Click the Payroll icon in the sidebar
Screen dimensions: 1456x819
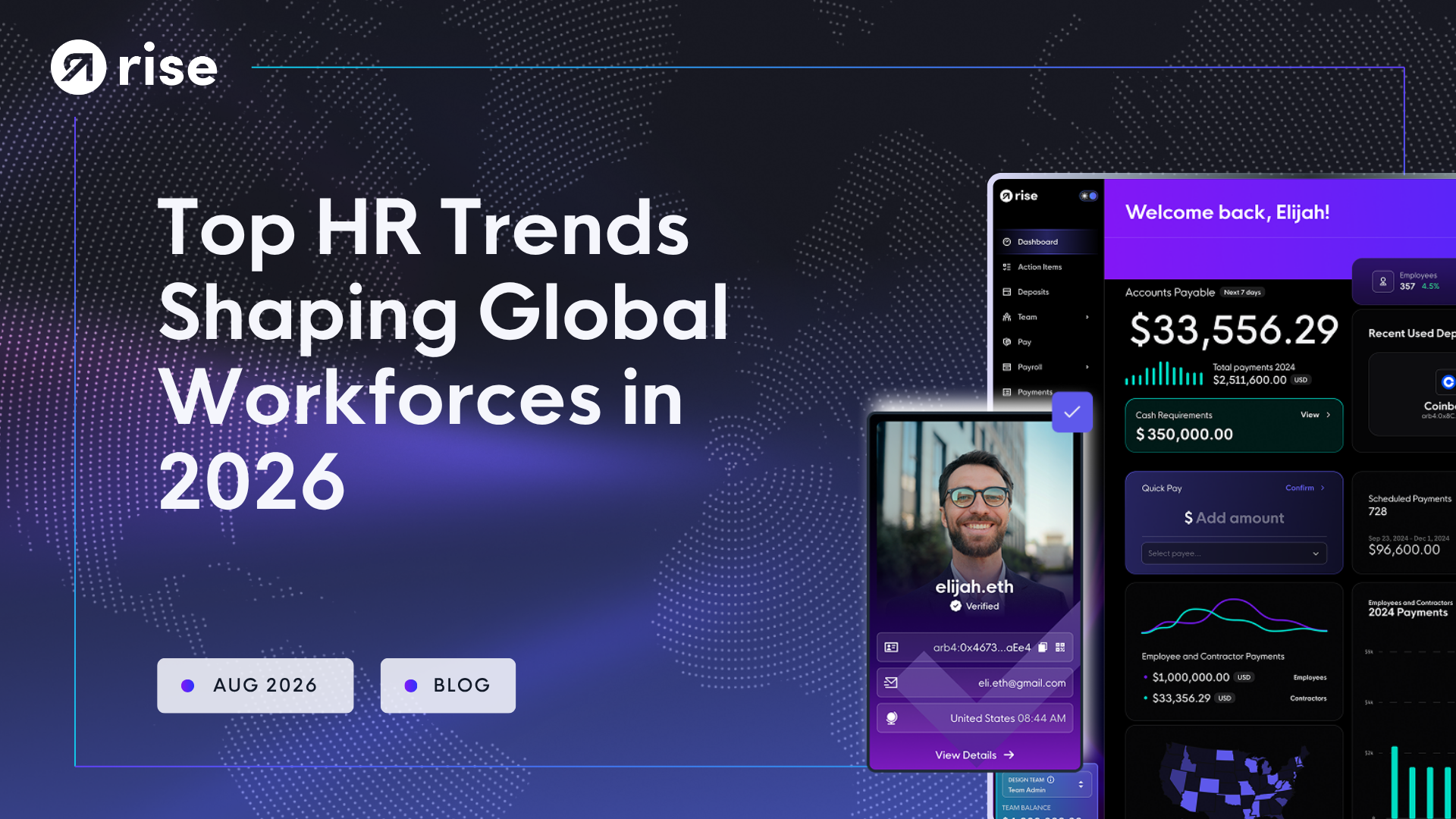tap(1007, 367)
